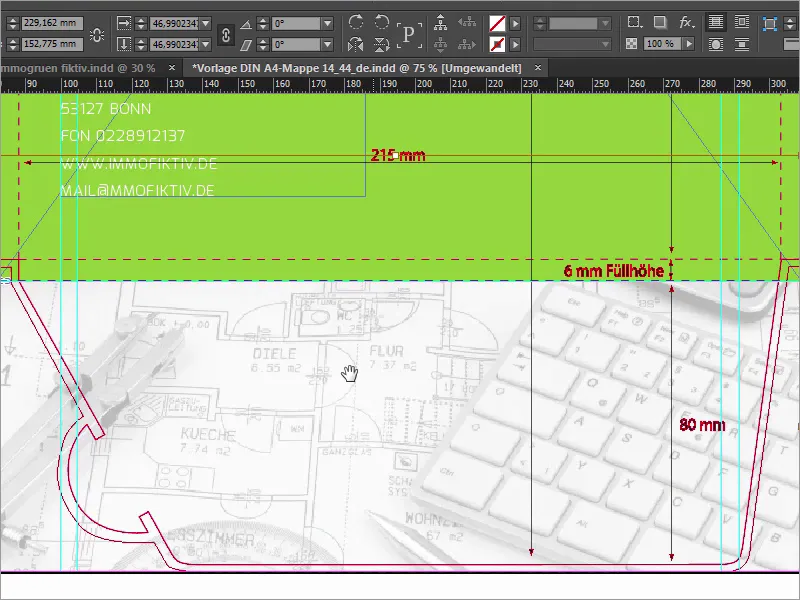Step the stroke weight value
The image size is (800, 600).
tap(540, 23)
